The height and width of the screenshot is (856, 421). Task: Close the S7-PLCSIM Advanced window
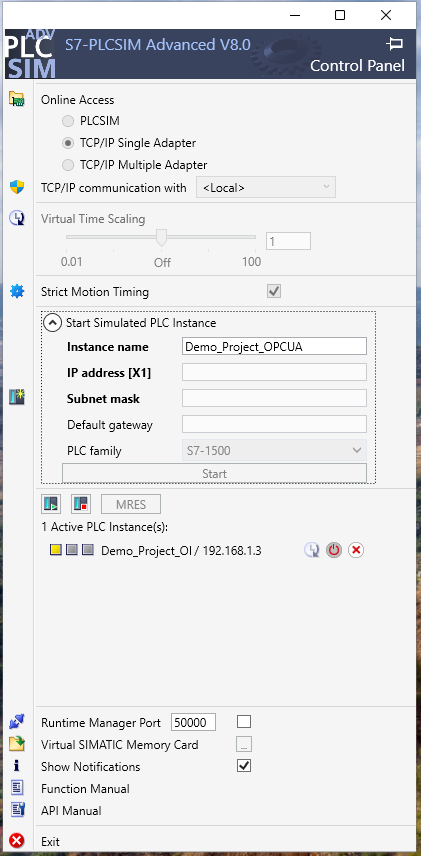(x=386, y=15)
